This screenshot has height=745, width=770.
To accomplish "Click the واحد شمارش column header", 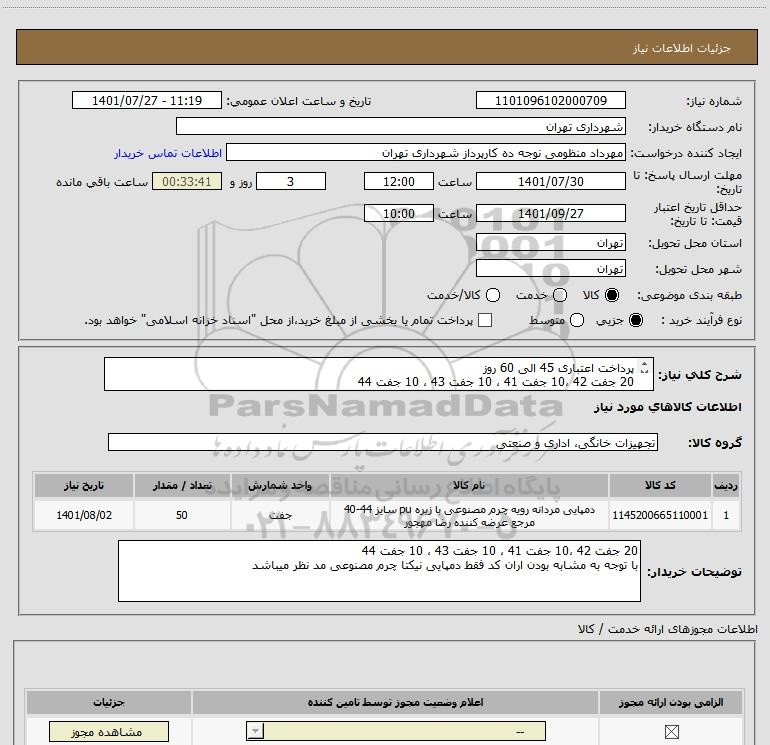I will click(280, 486).
